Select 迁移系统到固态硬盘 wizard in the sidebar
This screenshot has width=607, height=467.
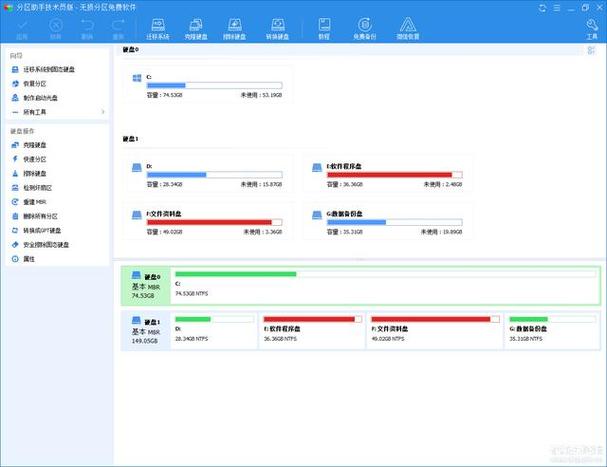pyautogui.click(x=43, y=69)
